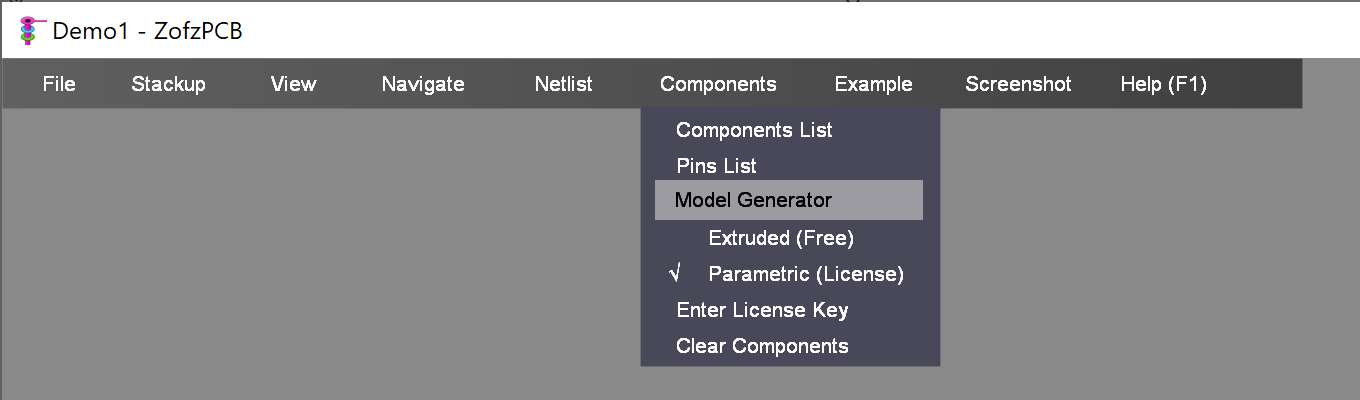The image size is (1360, 400).
Task: Click the empty gray viewport area
Action: click(300, 260)
